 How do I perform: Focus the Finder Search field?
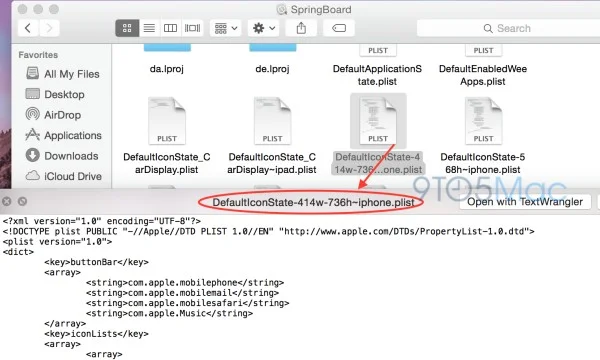(x=508, y=28)
